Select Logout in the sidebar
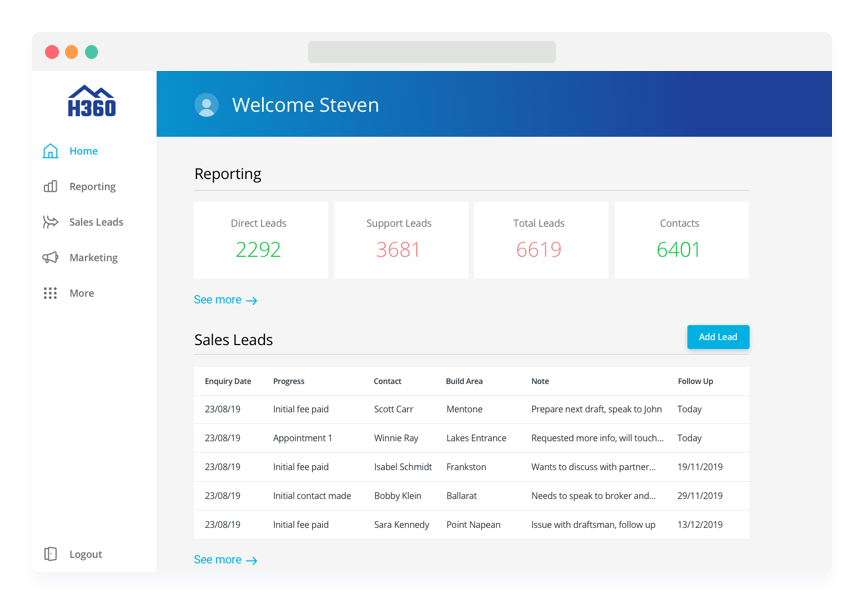The height and width of the screenshot is (604, 864). [85, 554]
